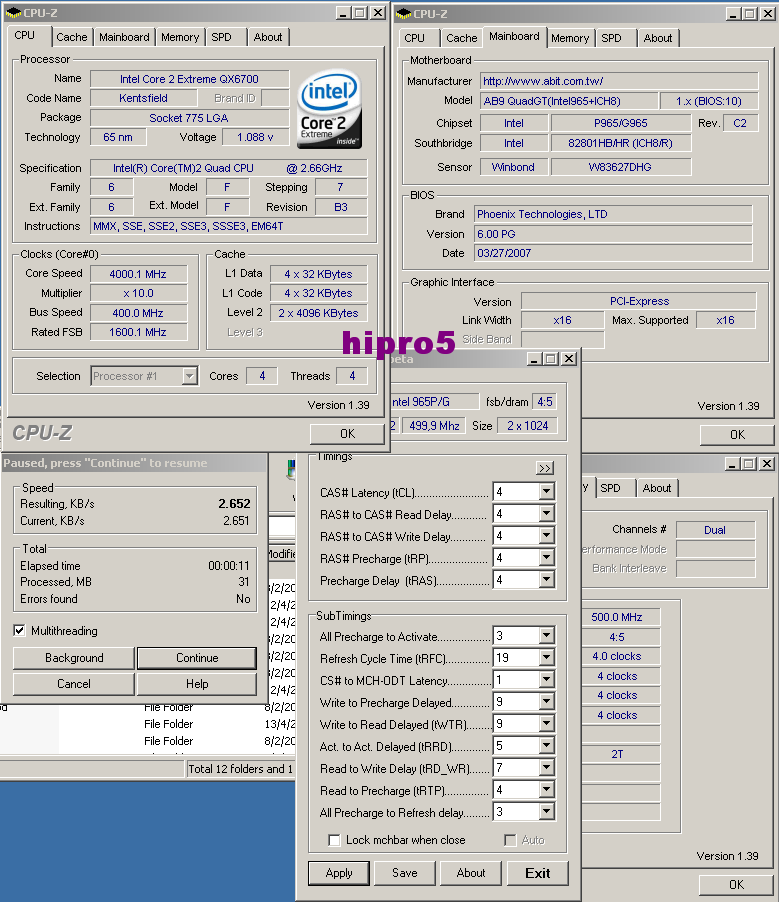Screen dimensions: 779x902
Task: Open About tab in left CPU-Z
Action: (268, 37)
